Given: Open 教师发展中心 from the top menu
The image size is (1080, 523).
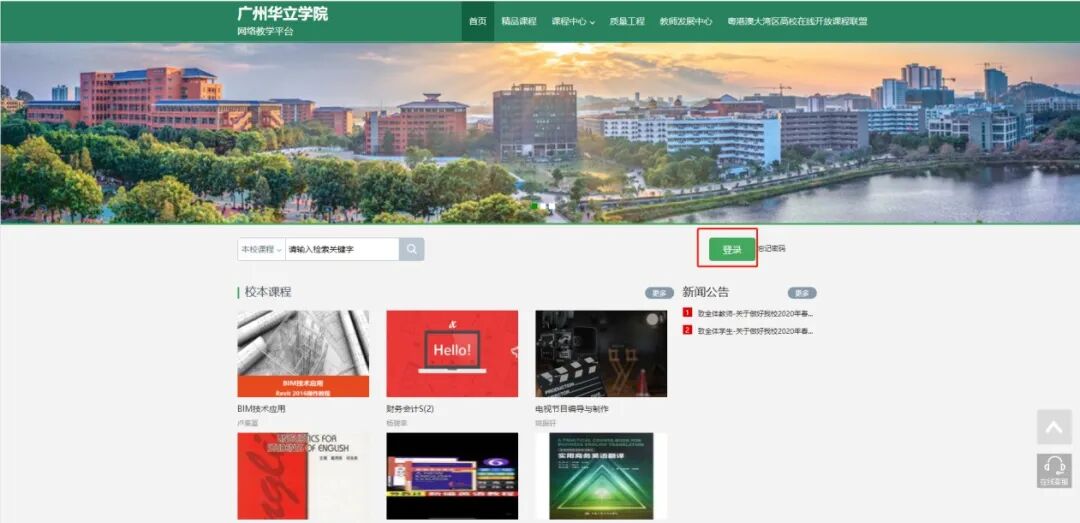Looking at the screenshot, I should pos(685,21).
